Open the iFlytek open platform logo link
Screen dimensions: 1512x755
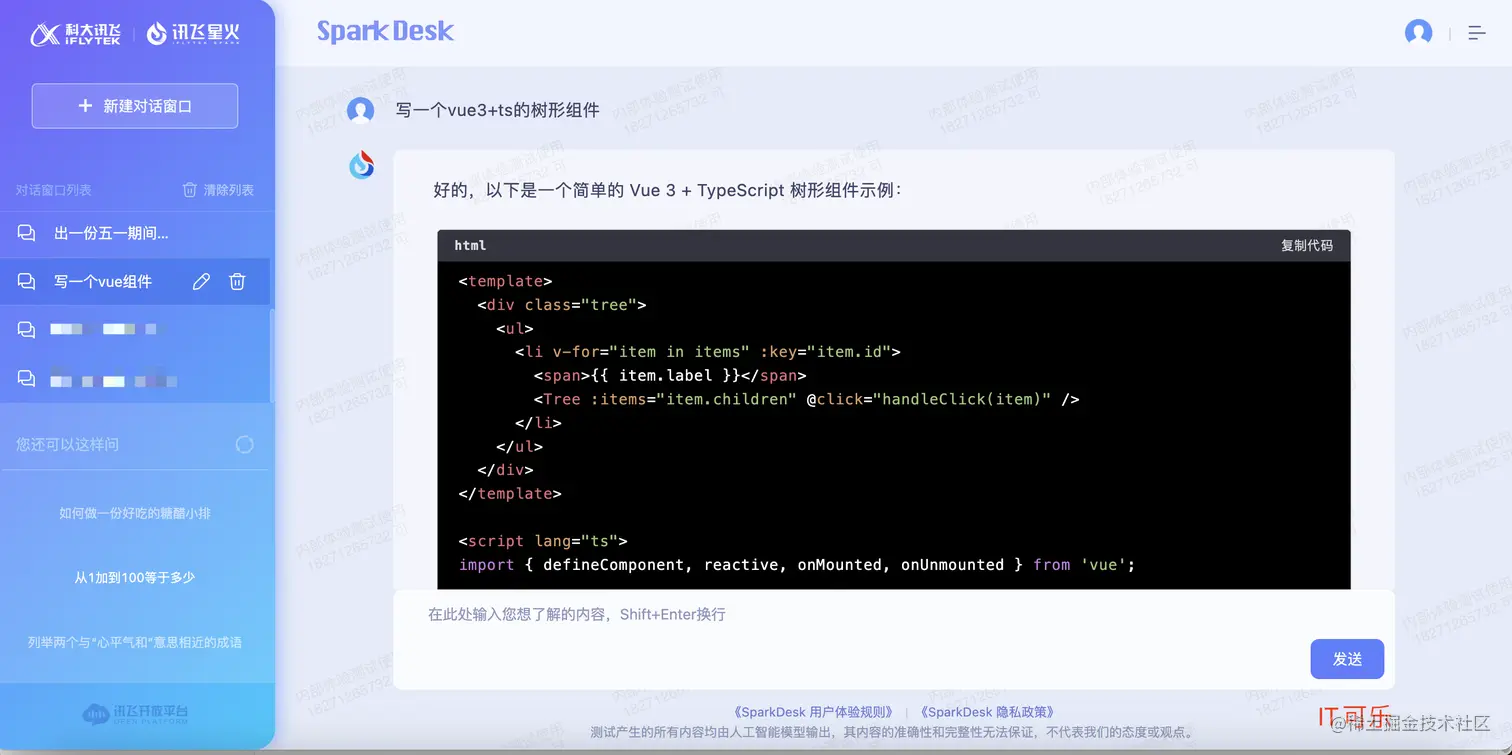pyautogui.click(x=135, y=714)
